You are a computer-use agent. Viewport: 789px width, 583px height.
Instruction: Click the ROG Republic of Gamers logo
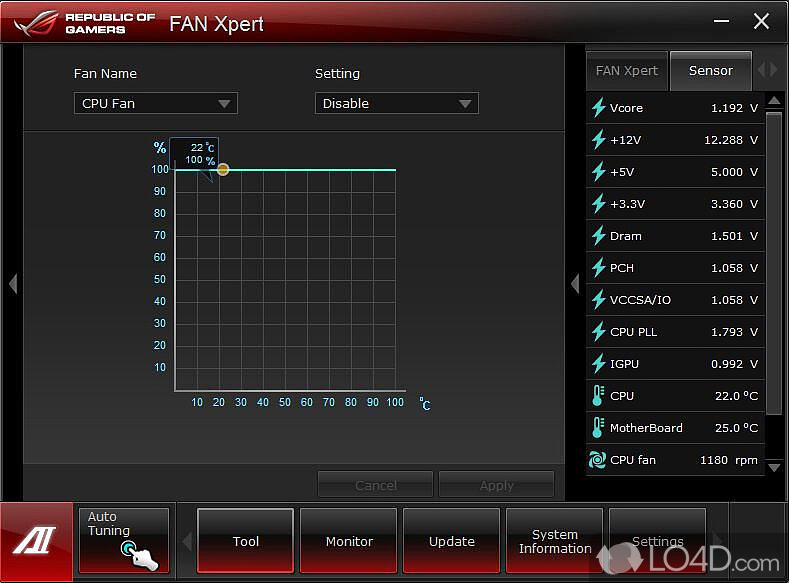click(x=84, y=23)
